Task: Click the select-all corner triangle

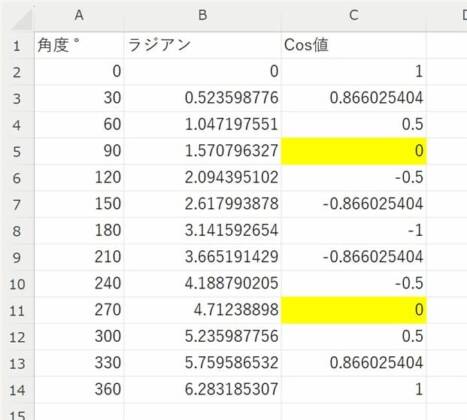Action: pos(21,19)
